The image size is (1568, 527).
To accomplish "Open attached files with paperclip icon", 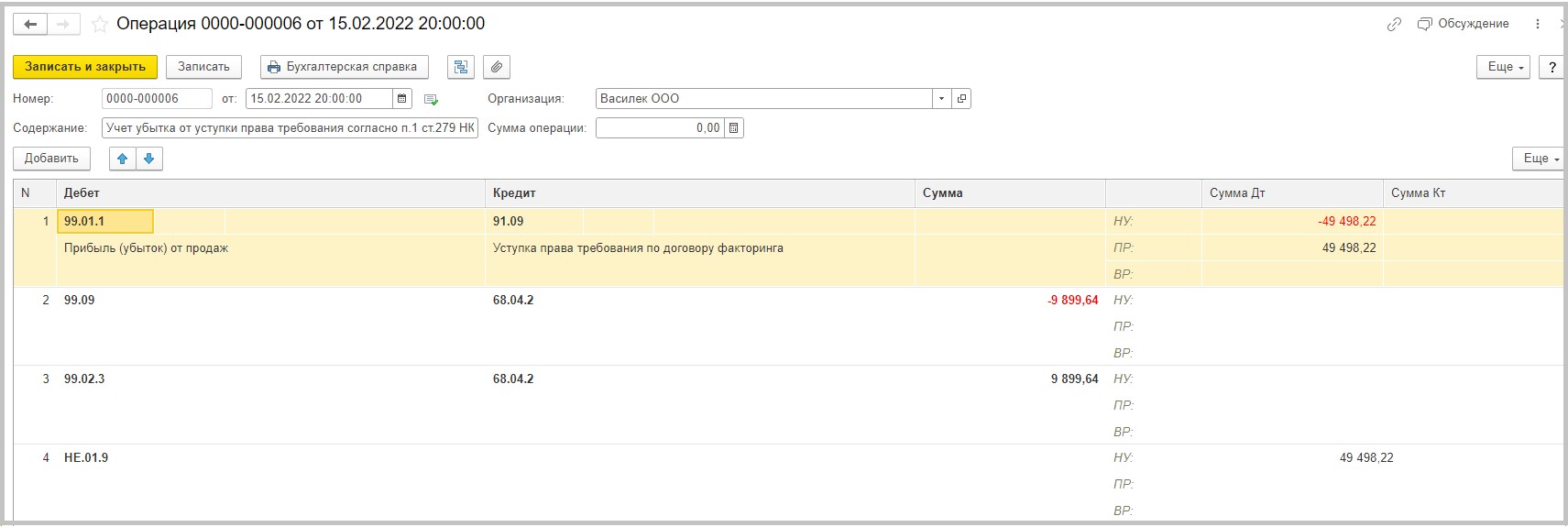I will tap(496, 67).
